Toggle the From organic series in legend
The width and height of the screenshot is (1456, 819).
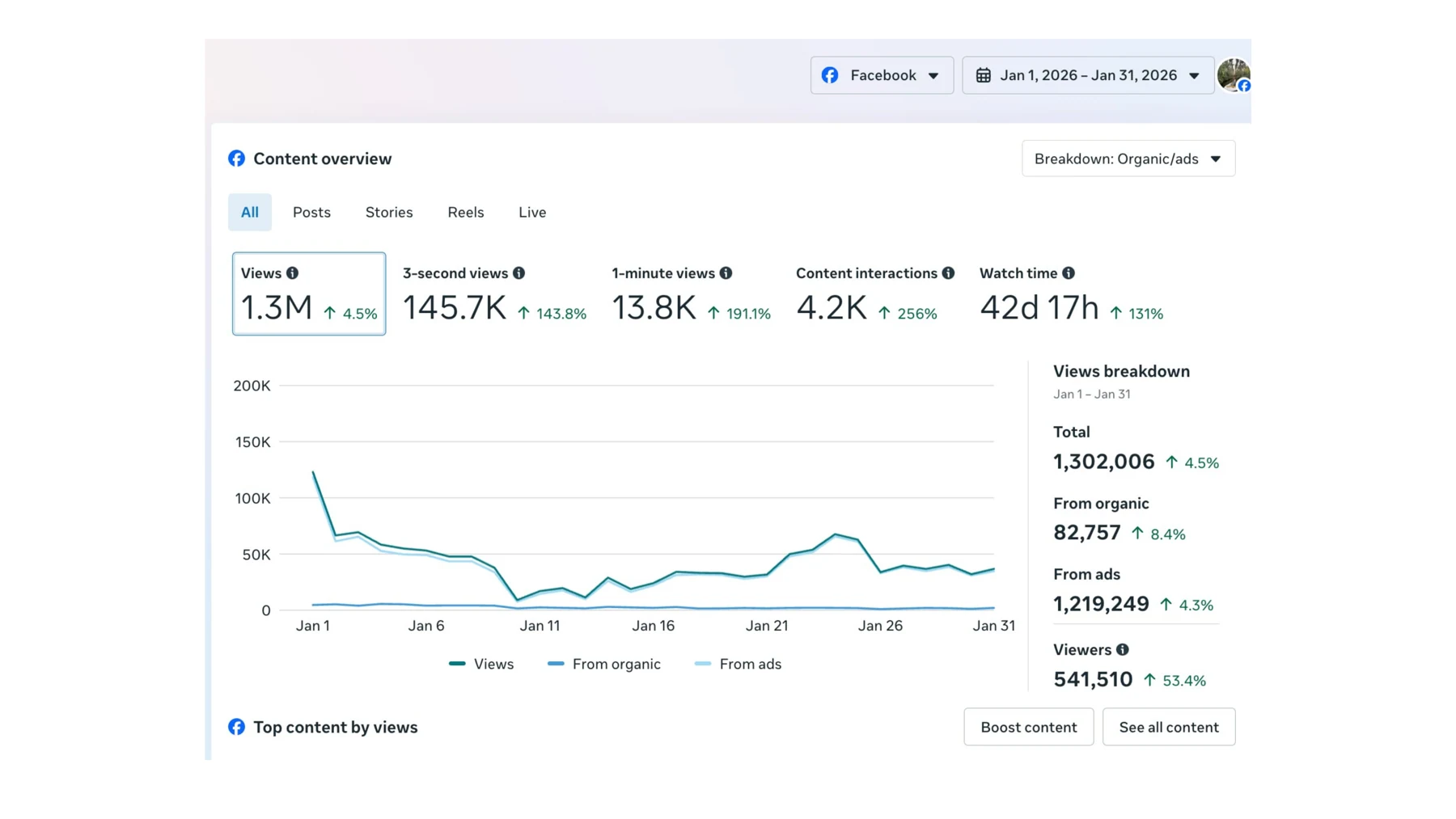(x=604, y=664)
